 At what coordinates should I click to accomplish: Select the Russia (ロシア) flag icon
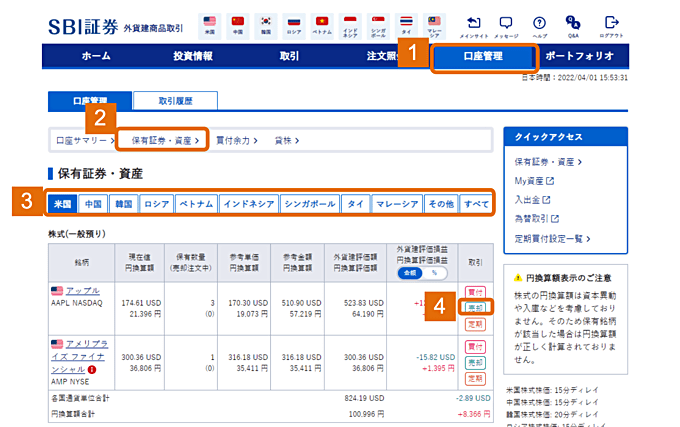[x=294, y=26]
